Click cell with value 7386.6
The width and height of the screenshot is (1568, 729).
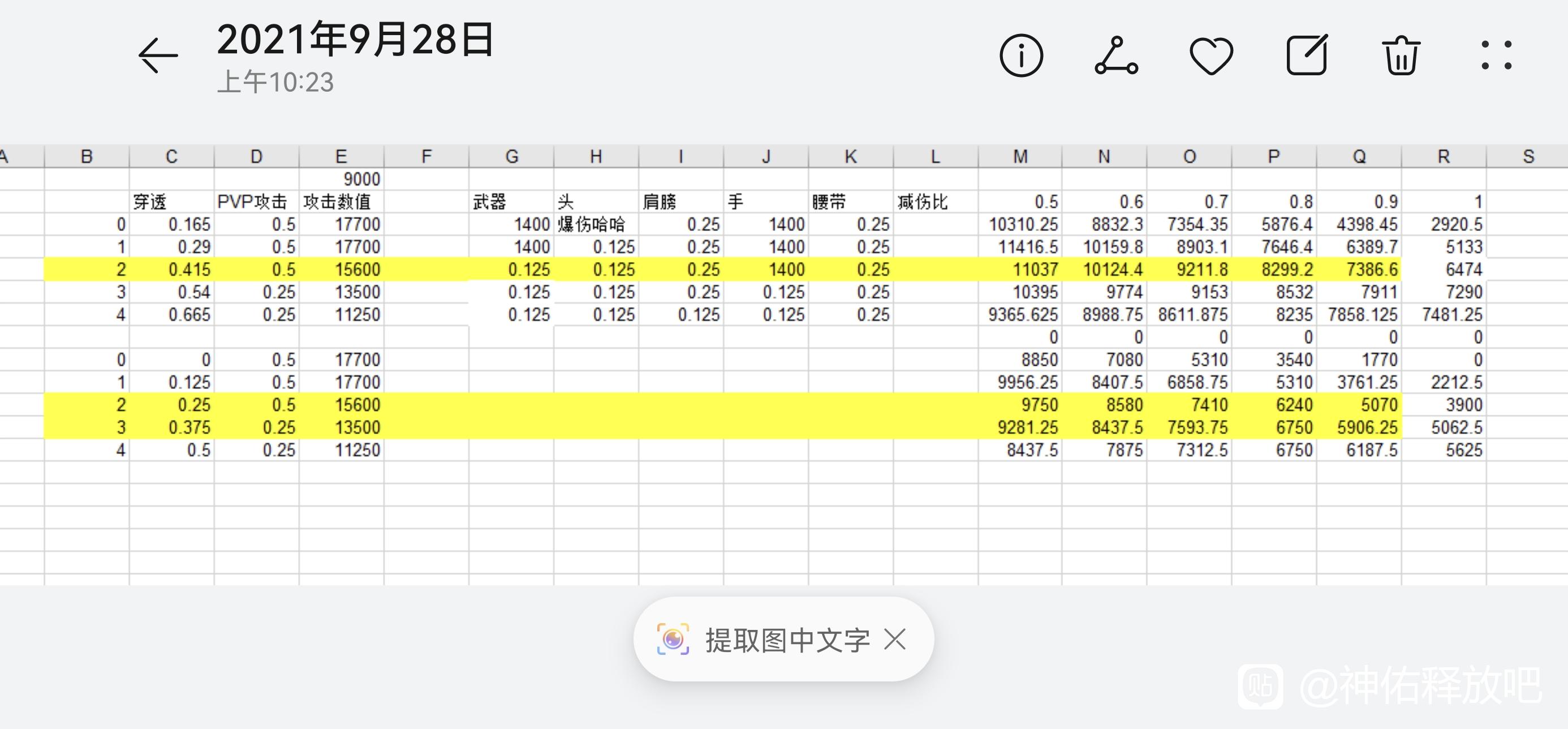(1359, 269)
